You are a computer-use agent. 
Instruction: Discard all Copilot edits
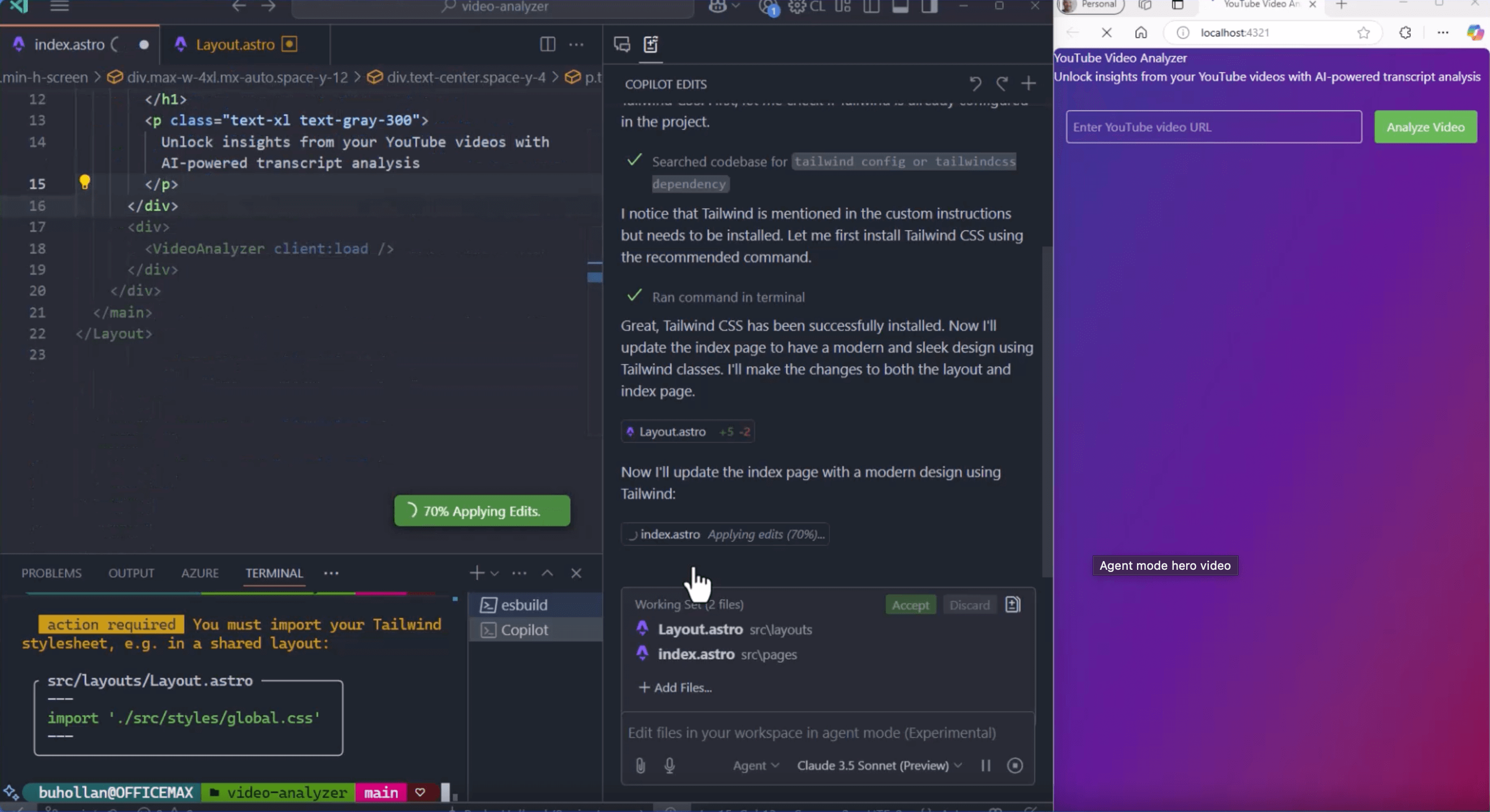pyautogui.click(x=969, y=605)
